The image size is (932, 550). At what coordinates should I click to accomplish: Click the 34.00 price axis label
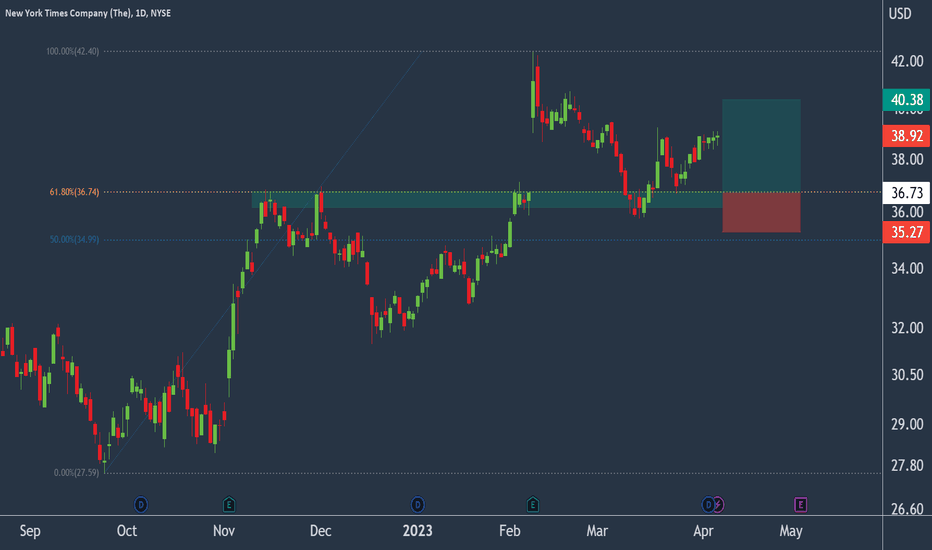[x=907, y=269]
